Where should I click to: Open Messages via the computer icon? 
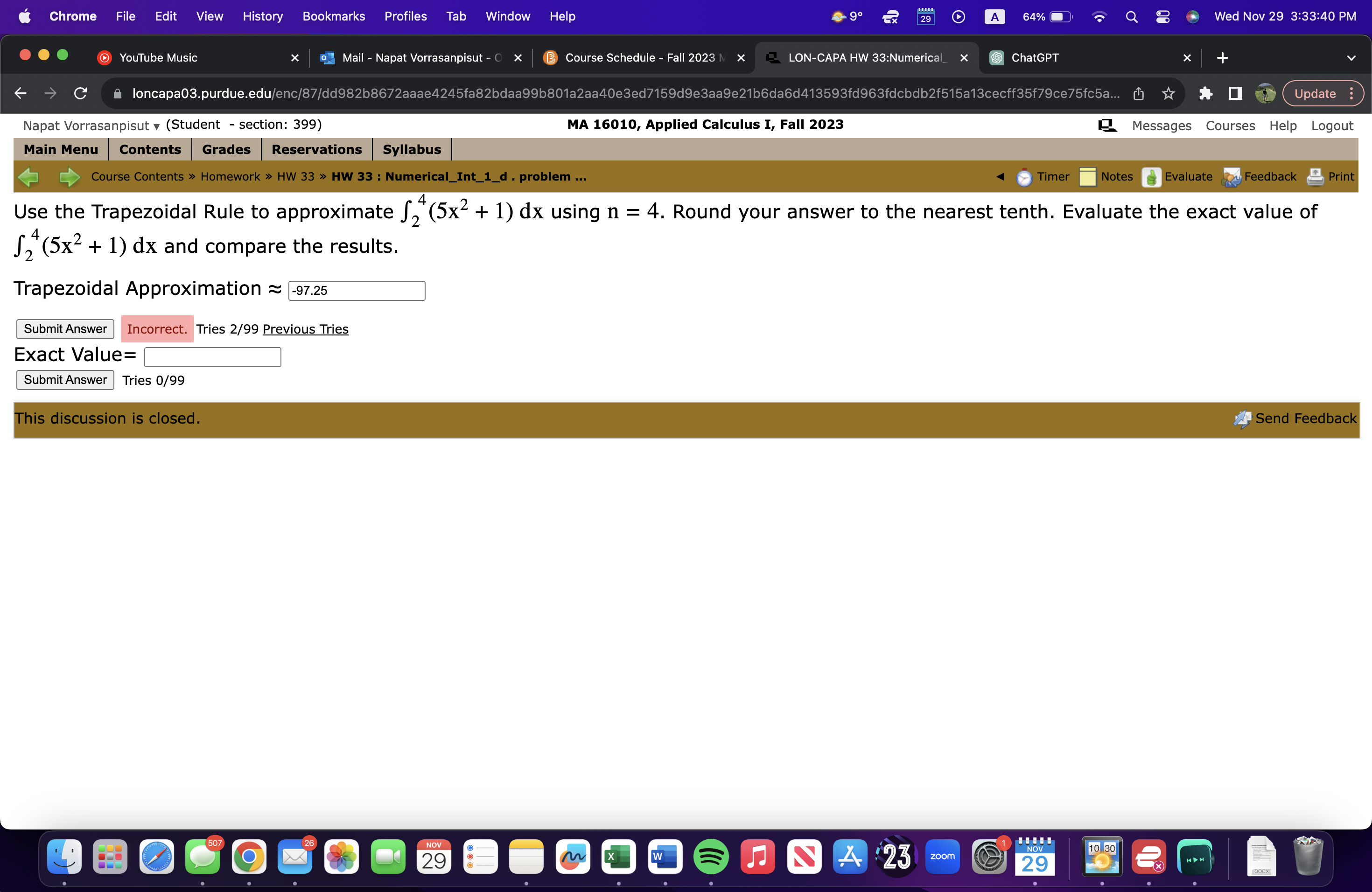coord(1107,125)
